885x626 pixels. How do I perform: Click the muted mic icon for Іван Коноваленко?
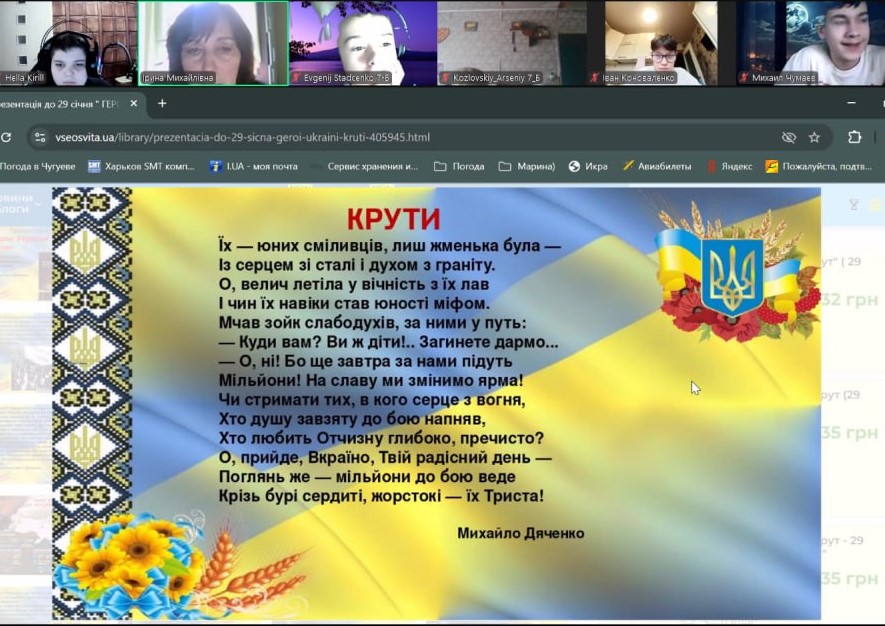tap(594, 78)
